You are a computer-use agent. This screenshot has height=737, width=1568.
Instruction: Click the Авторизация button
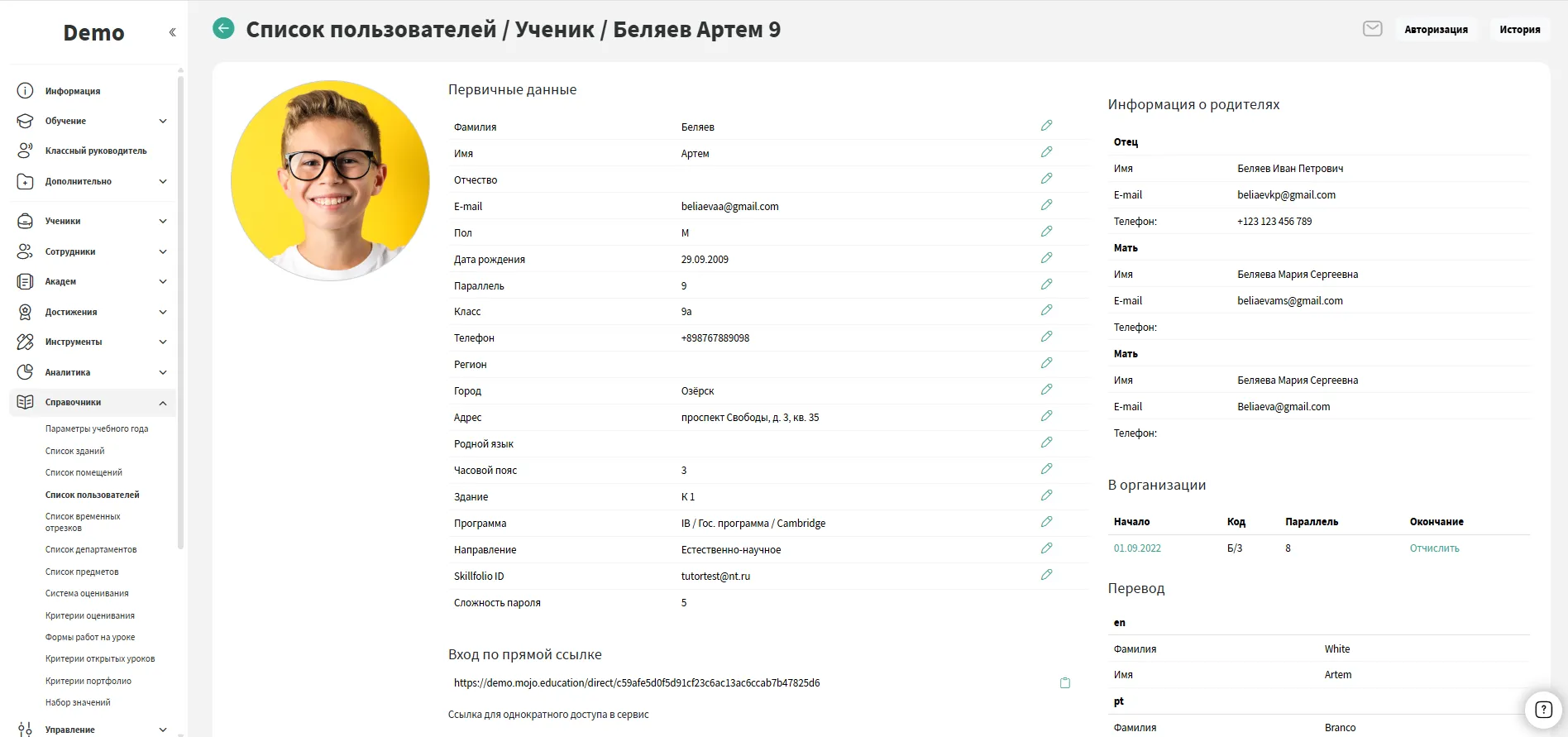(1436, 30)
